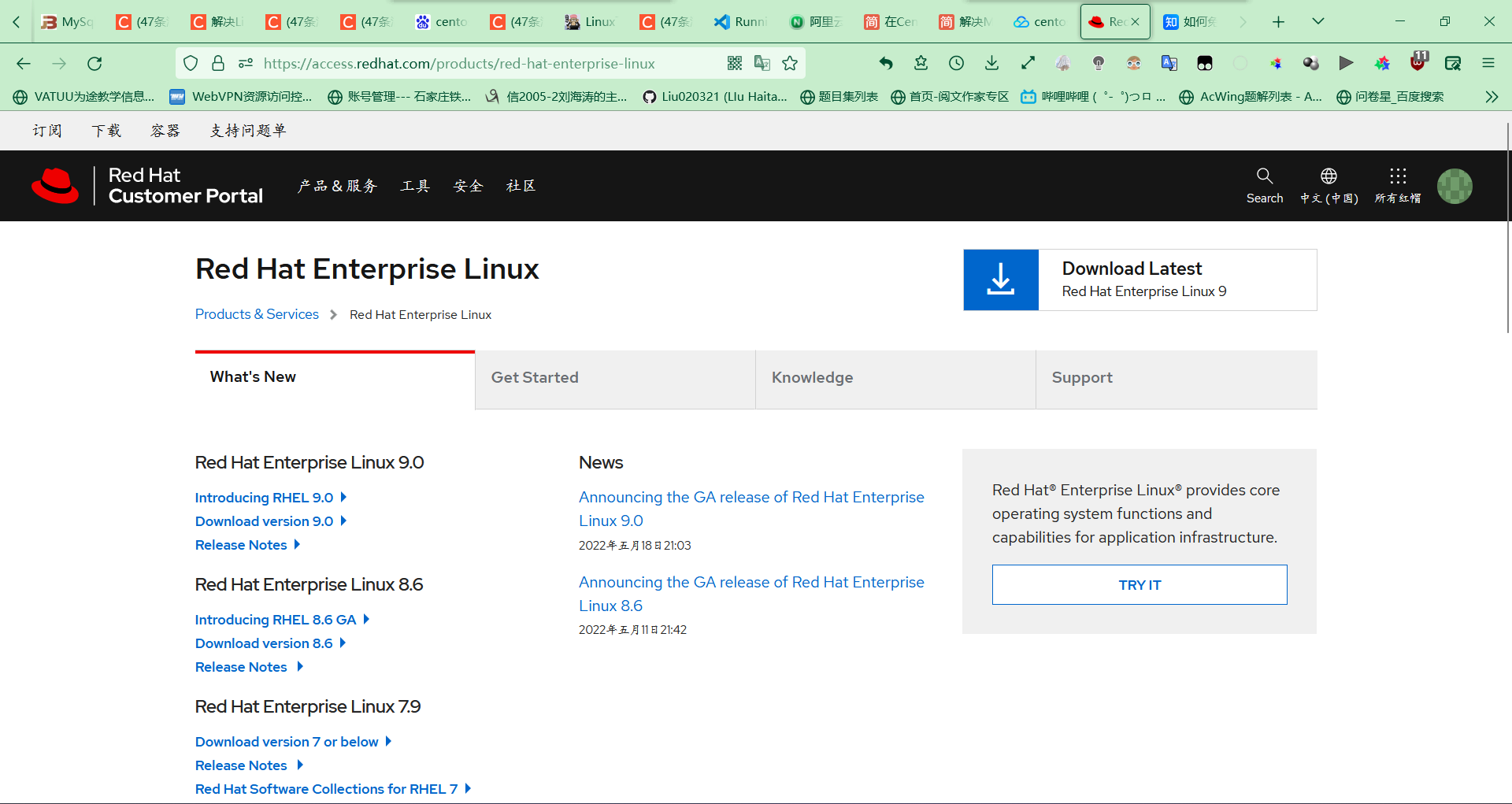The height and width of the screenshot is (804, 1512).
Task: Click the 订阅 top link
Action: [x=47, y=131]
